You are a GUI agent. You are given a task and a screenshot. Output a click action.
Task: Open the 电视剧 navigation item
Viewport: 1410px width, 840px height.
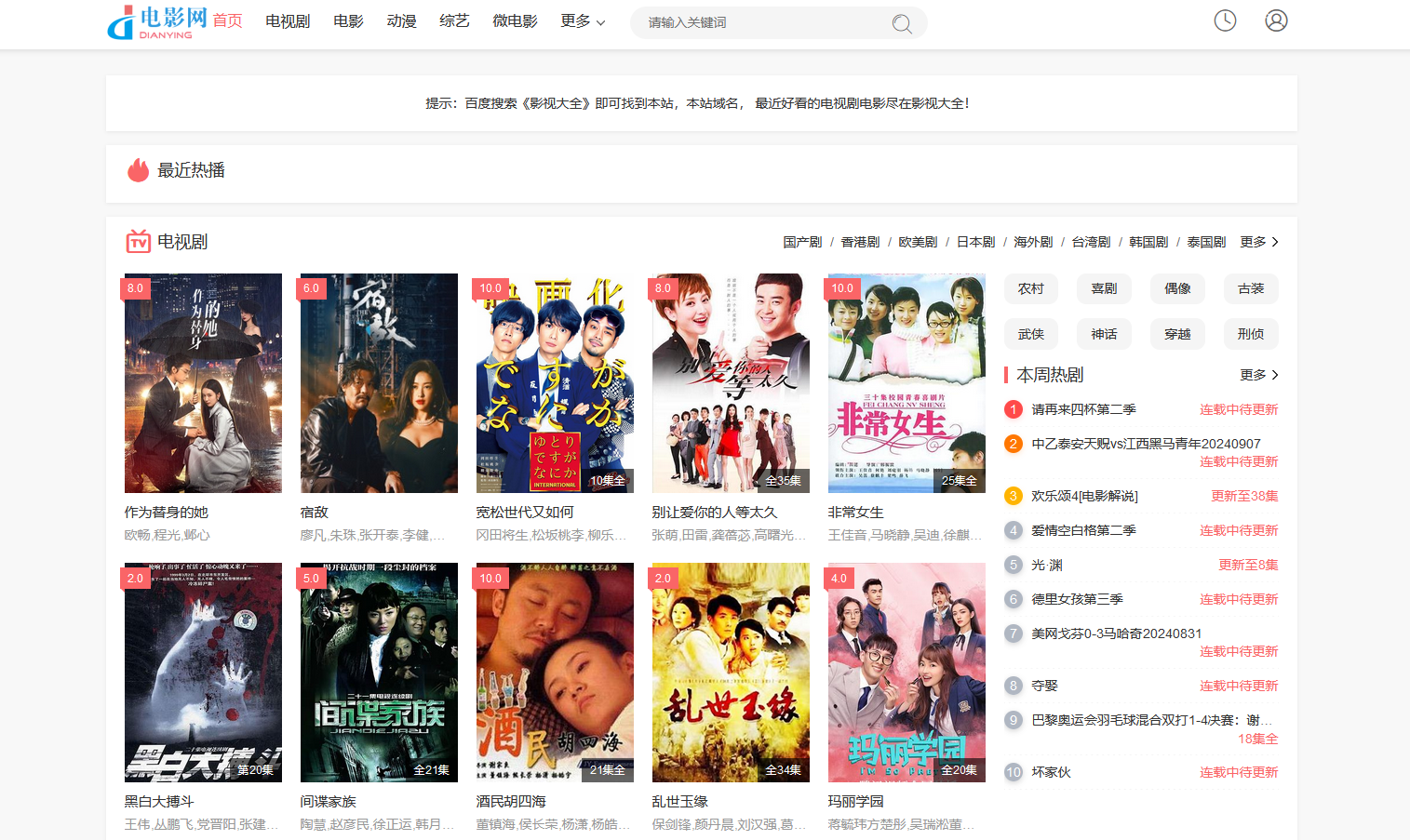[x=288, y=21]
